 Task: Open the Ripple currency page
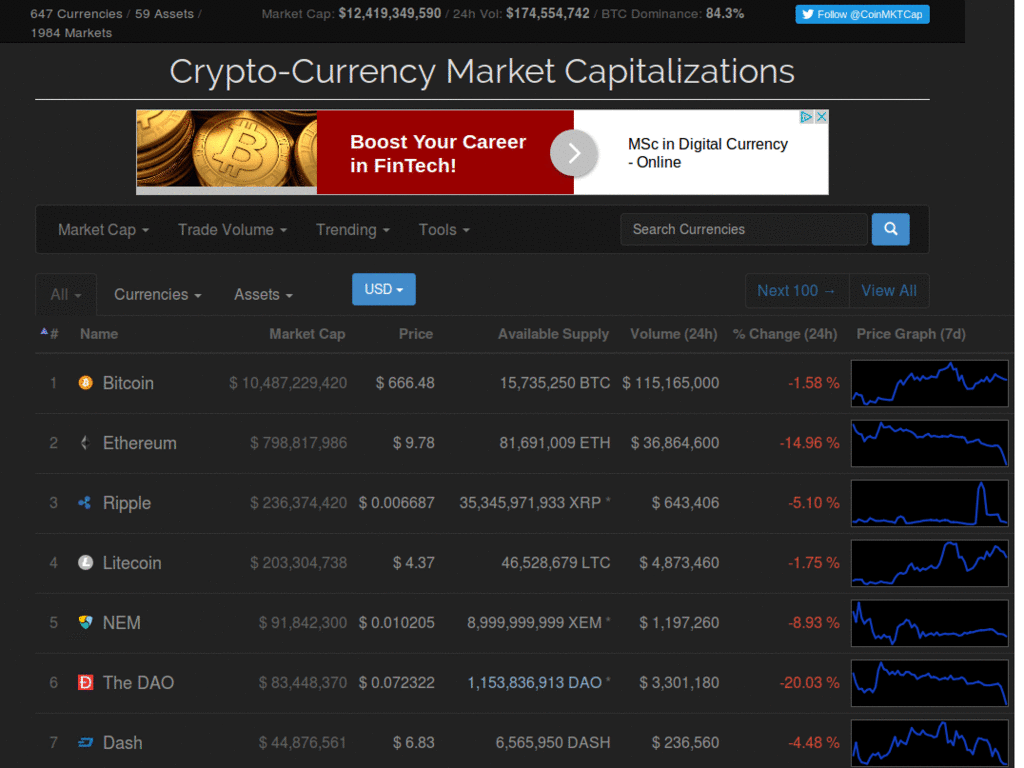[x=127, y=503]
